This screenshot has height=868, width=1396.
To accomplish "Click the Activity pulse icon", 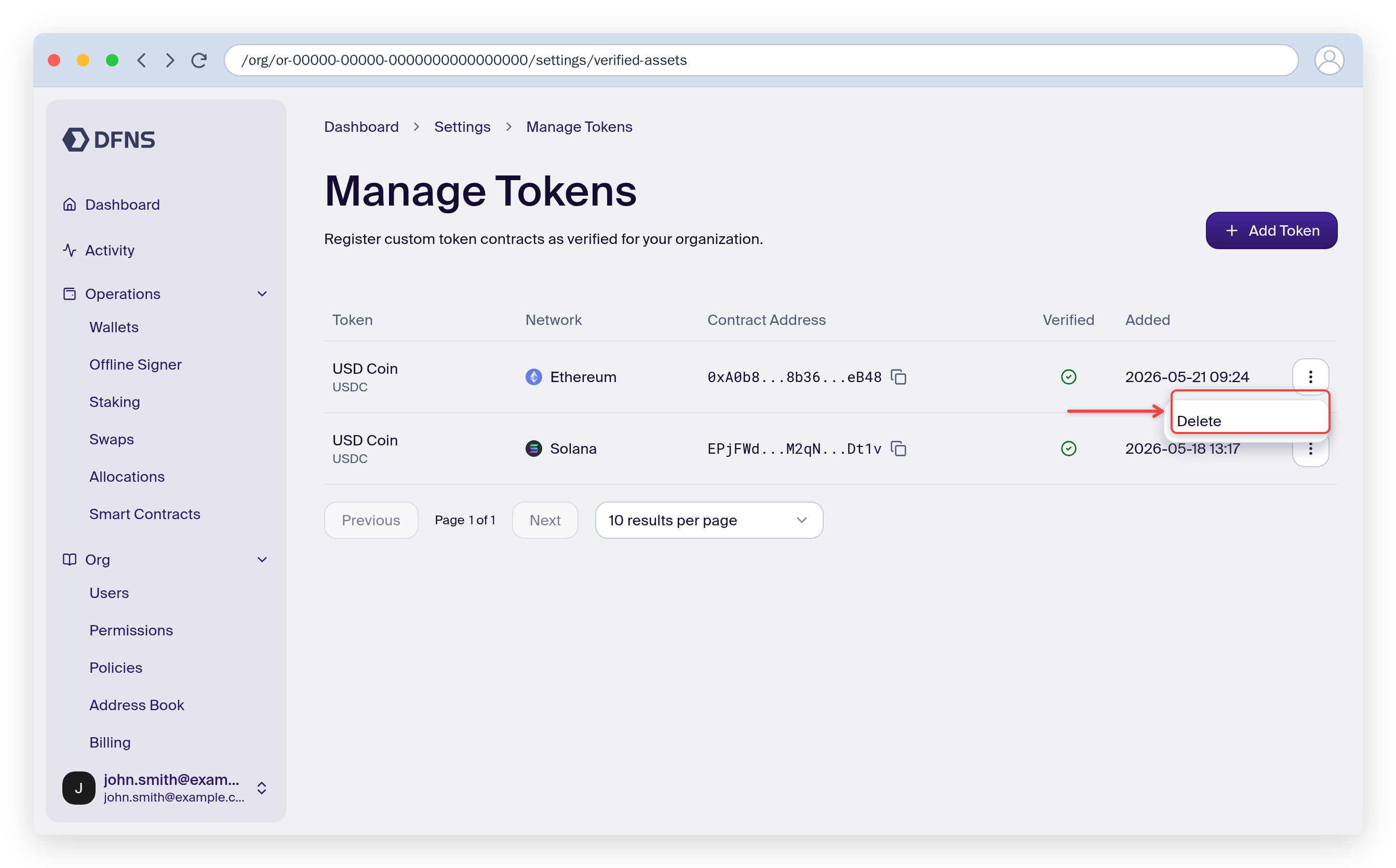I will [x=70, y=250].
